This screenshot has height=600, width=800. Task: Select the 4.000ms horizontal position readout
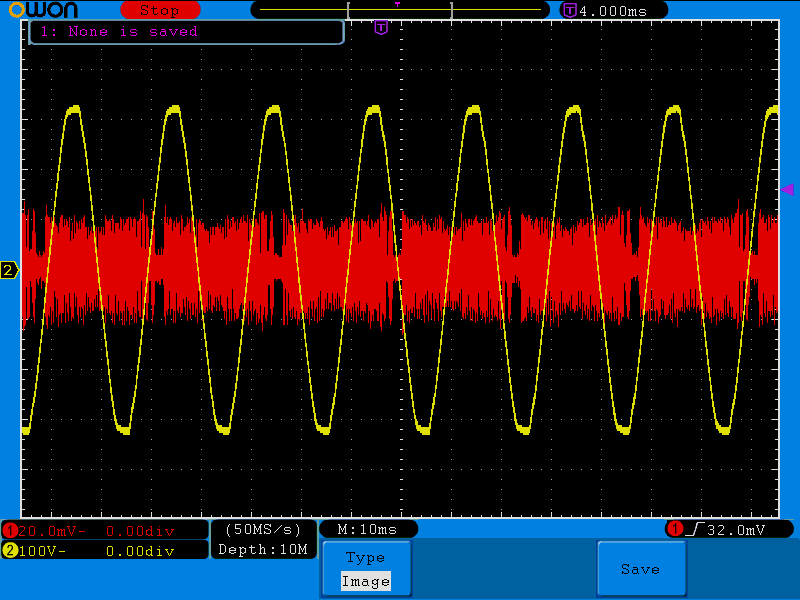click(612, 10)
